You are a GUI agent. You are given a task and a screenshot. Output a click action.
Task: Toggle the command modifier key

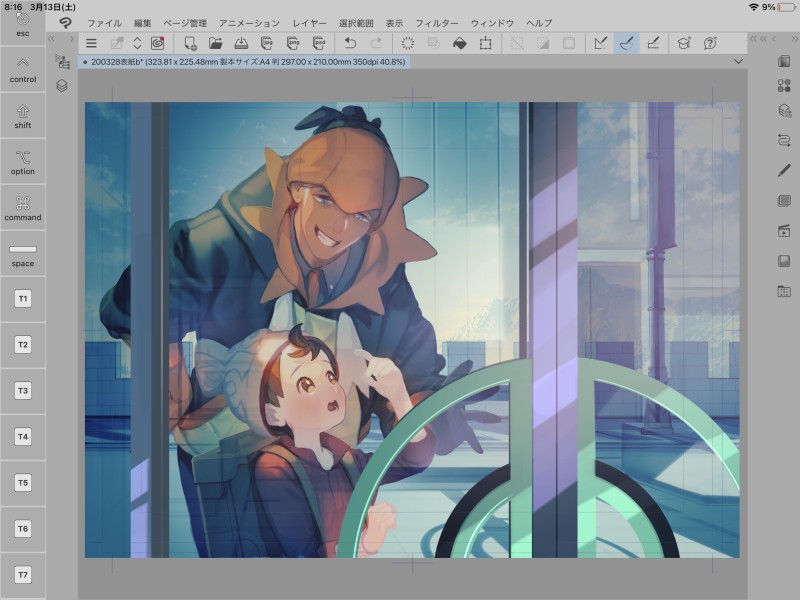click(x=23, y=208)
